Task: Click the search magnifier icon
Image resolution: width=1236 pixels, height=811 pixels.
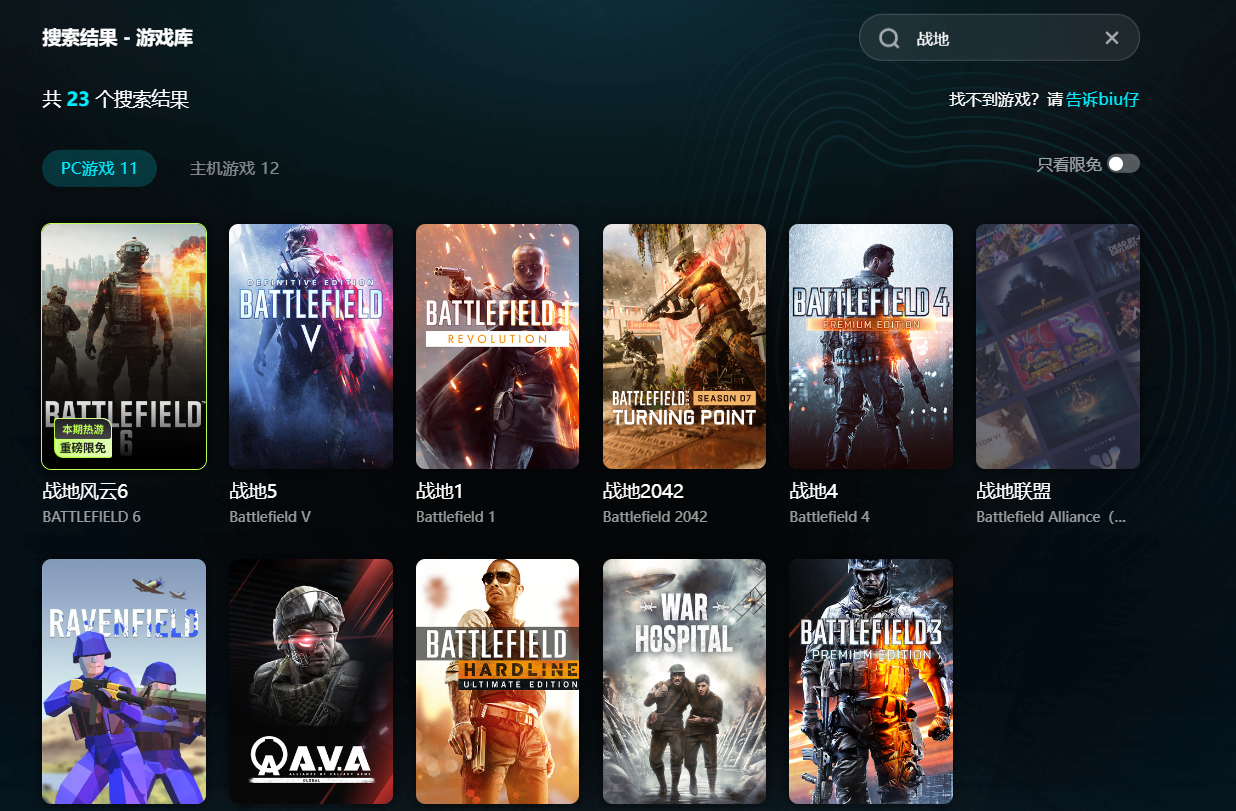Action: coord(889,38)
